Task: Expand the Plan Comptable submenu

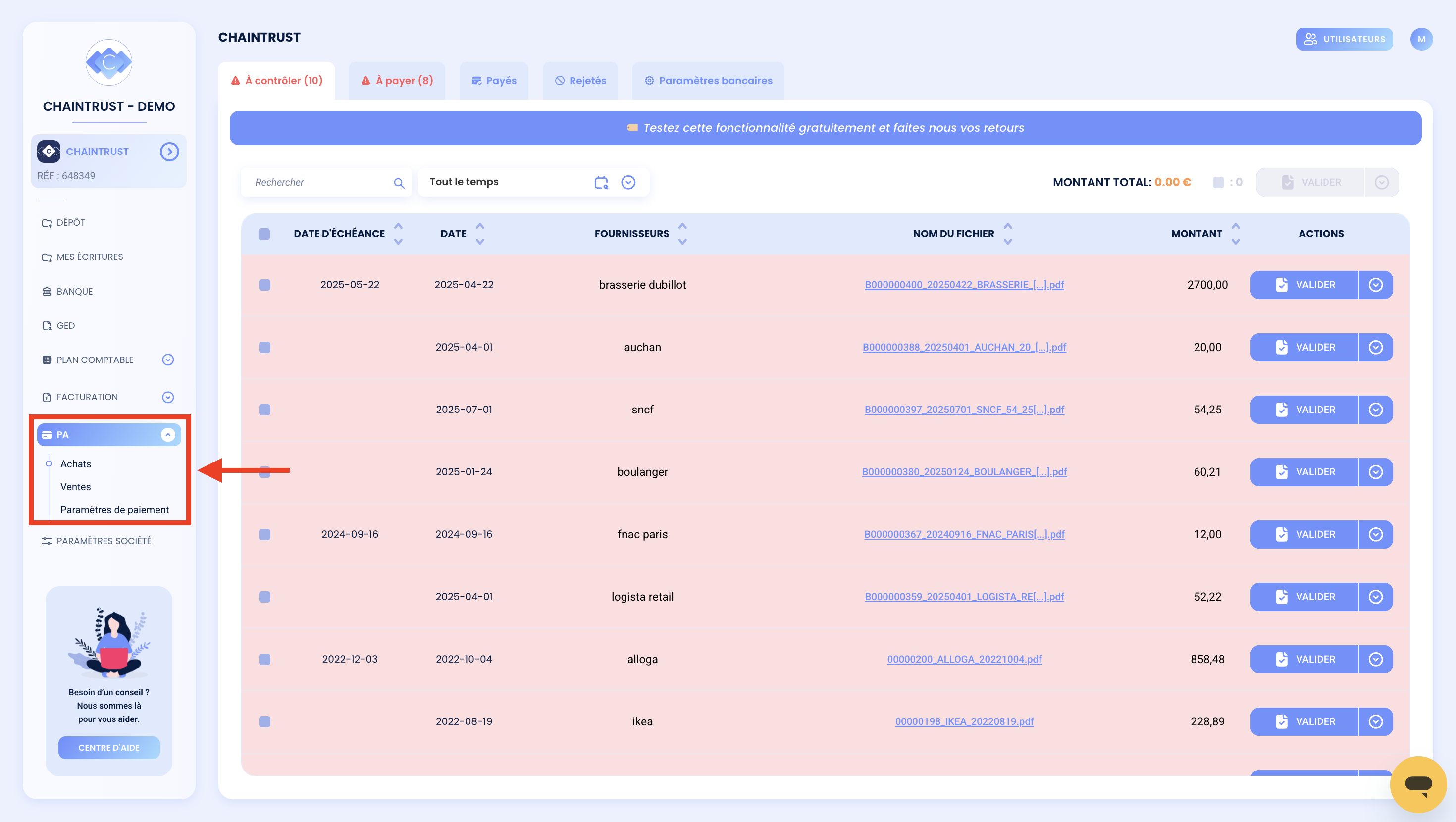Action: click(x=168, y=360)
